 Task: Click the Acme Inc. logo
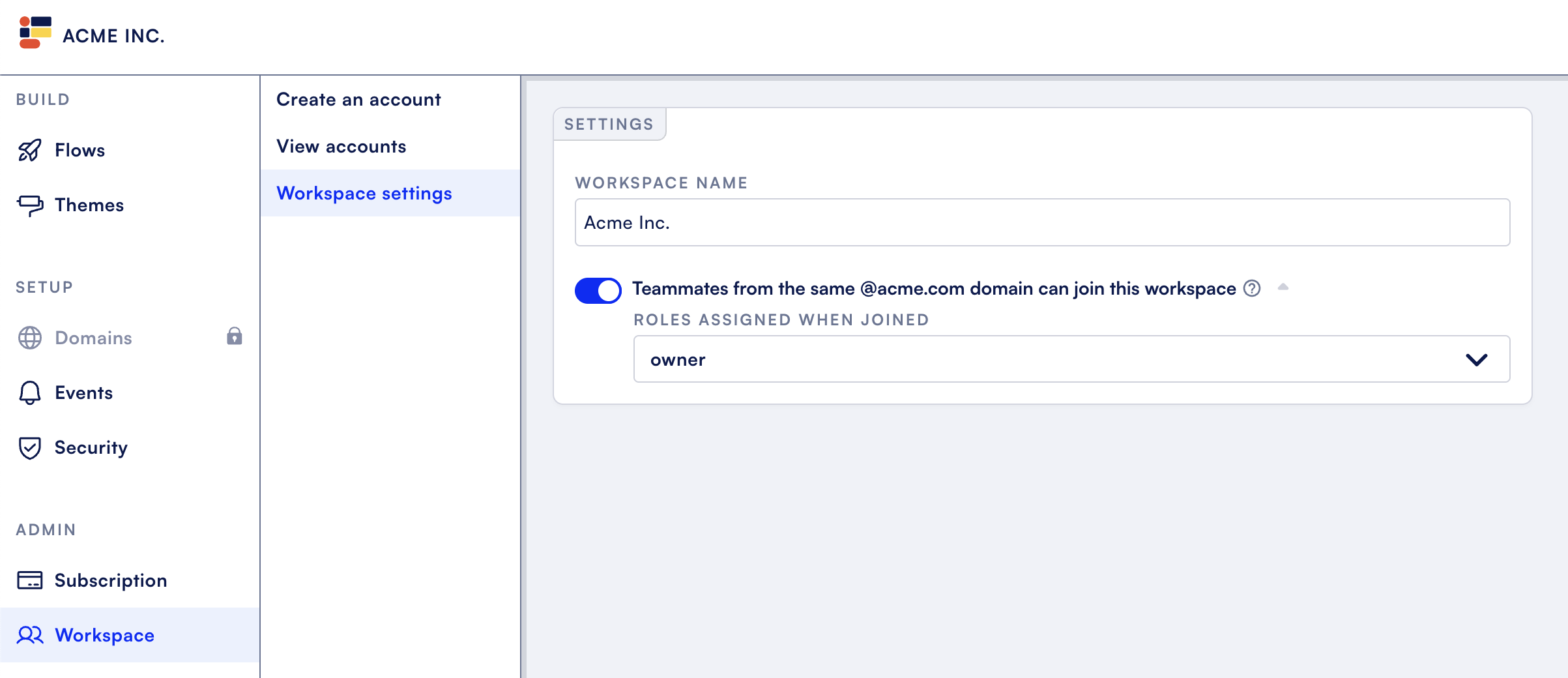coord(35,33)
